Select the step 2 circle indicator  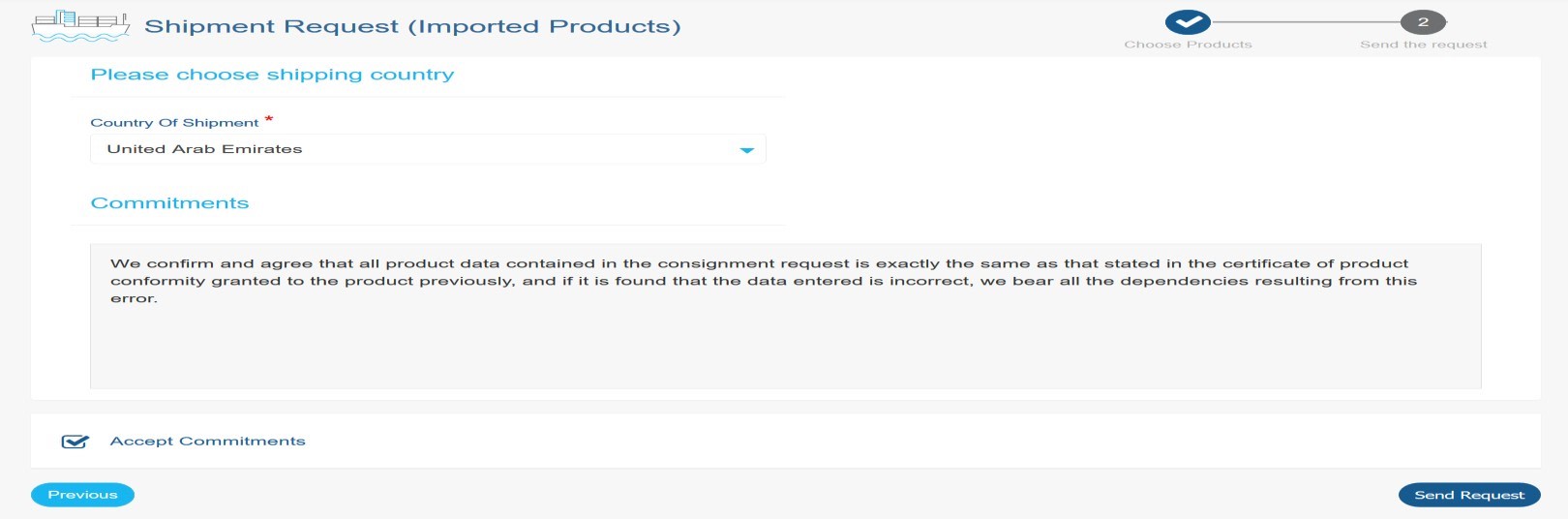[1423, 21]
